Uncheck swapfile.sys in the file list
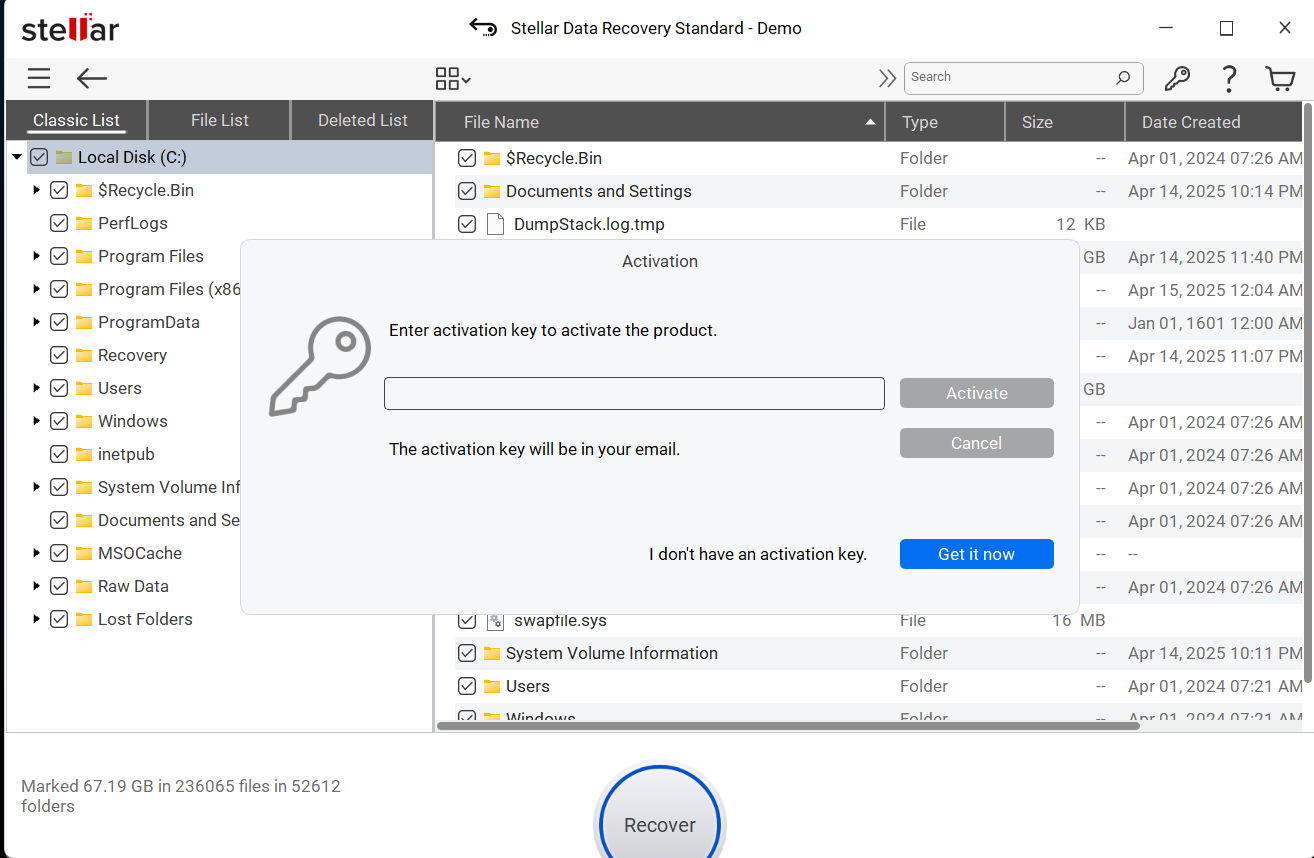 (x=467, y=621)
